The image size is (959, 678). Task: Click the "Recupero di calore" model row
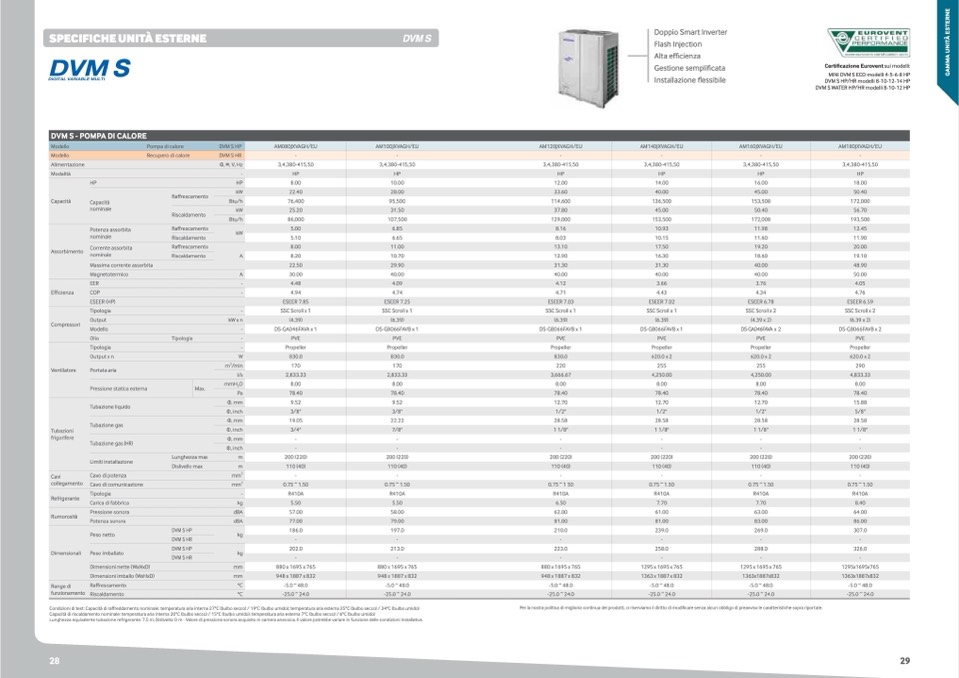[167, 155]
